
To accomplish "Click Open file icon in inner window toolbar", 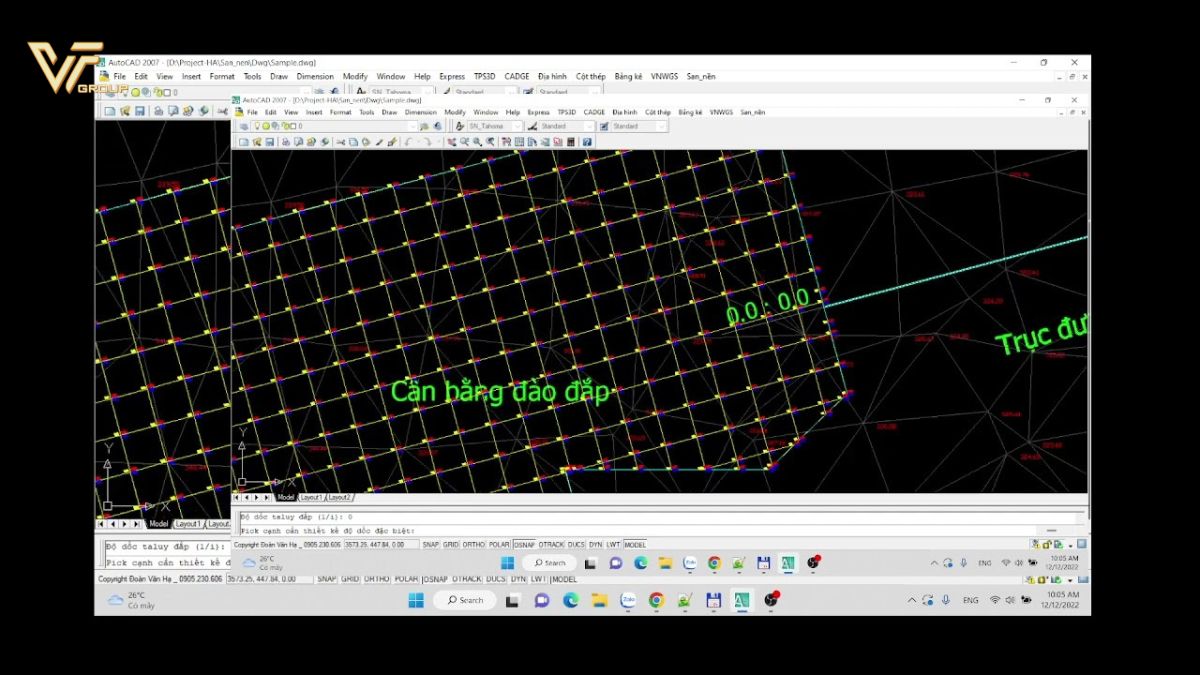I will click(257, 142).
